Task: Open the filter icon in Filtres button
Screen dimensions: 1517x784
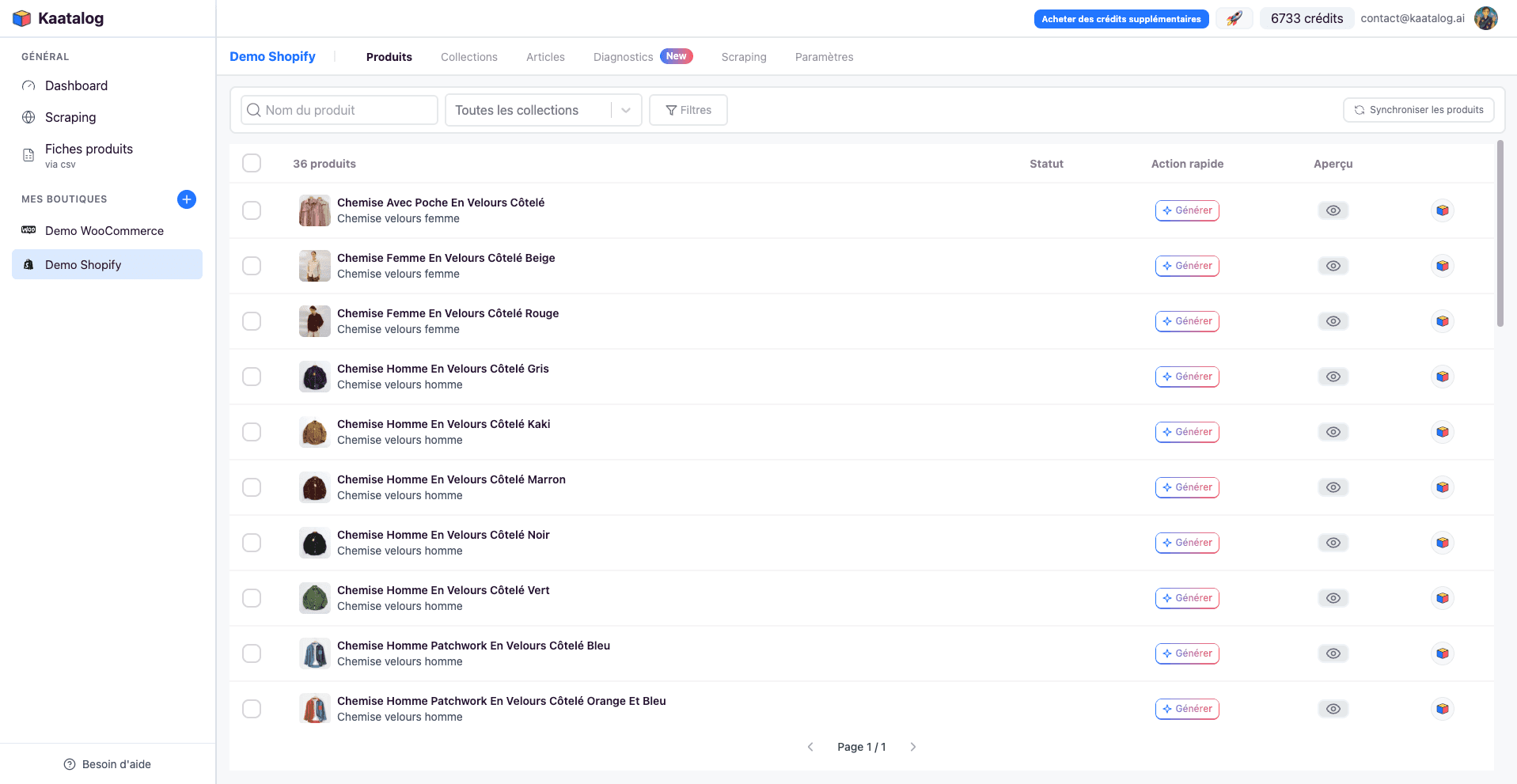Action: point(670,110)
